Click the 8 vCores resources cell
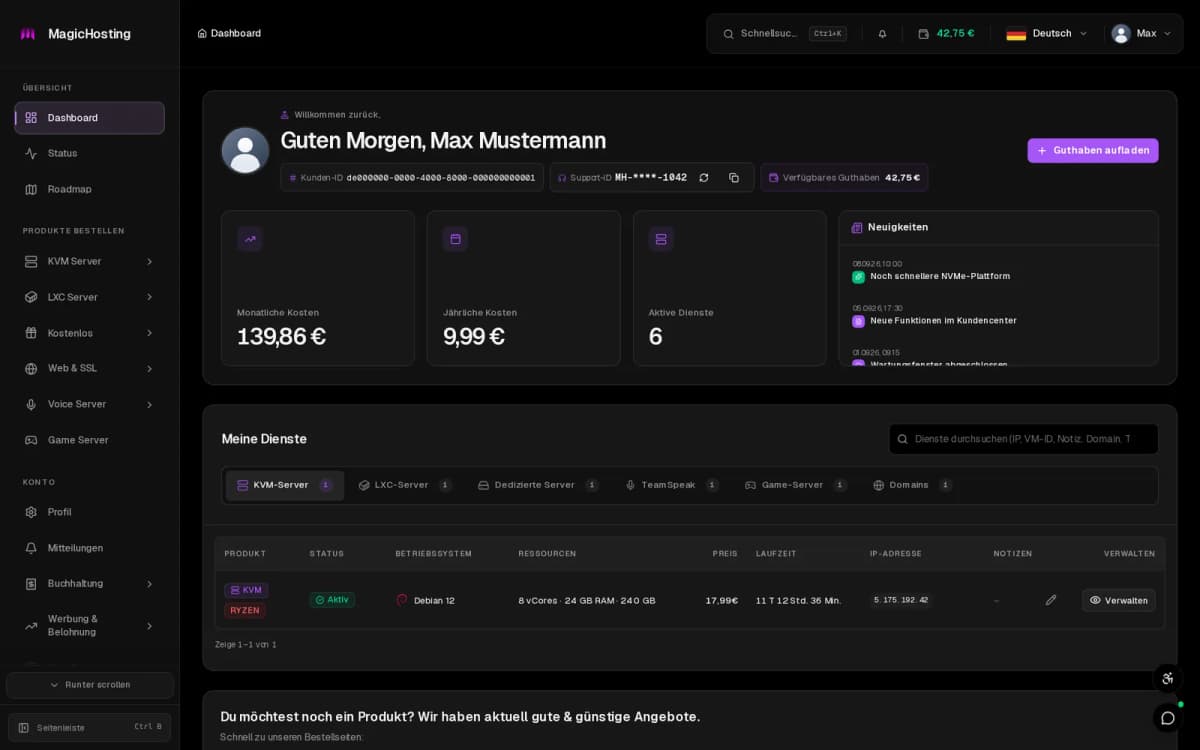The image size is (1200, 750). (587, 600)
